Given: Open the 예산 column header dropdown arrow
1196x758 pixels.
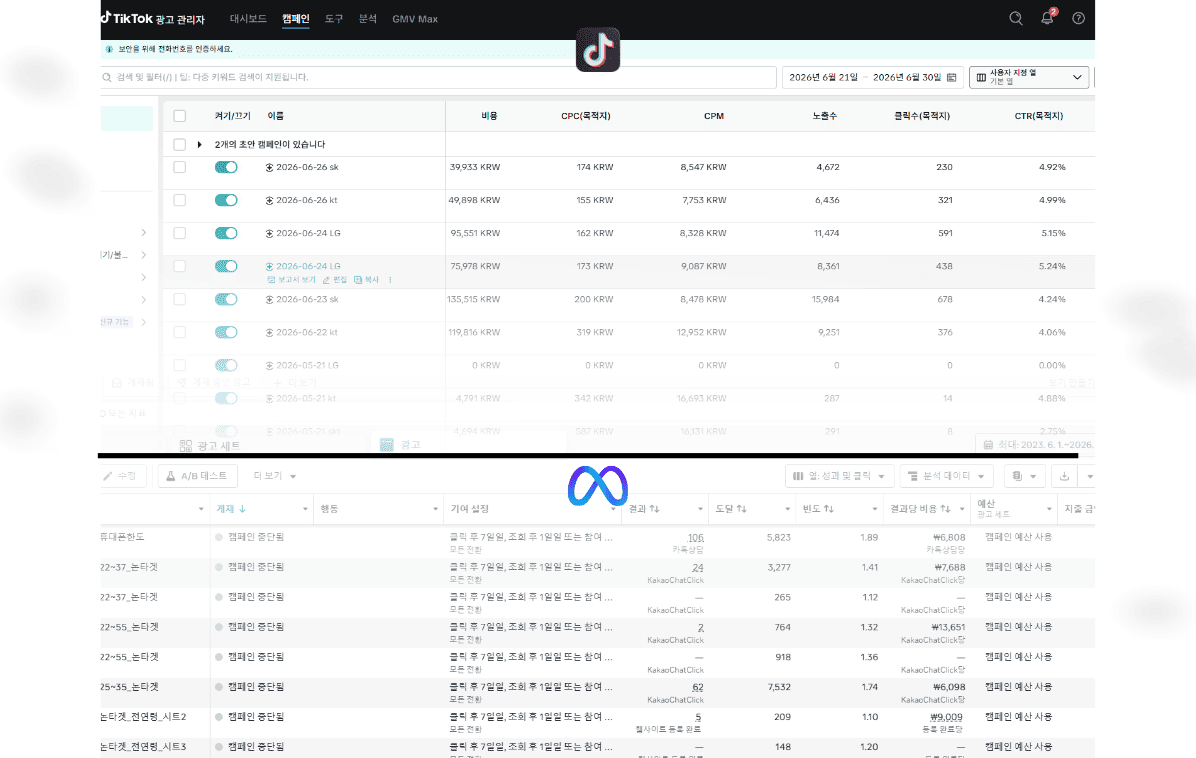Looking at the screenshot, I should click(1049, 509).
